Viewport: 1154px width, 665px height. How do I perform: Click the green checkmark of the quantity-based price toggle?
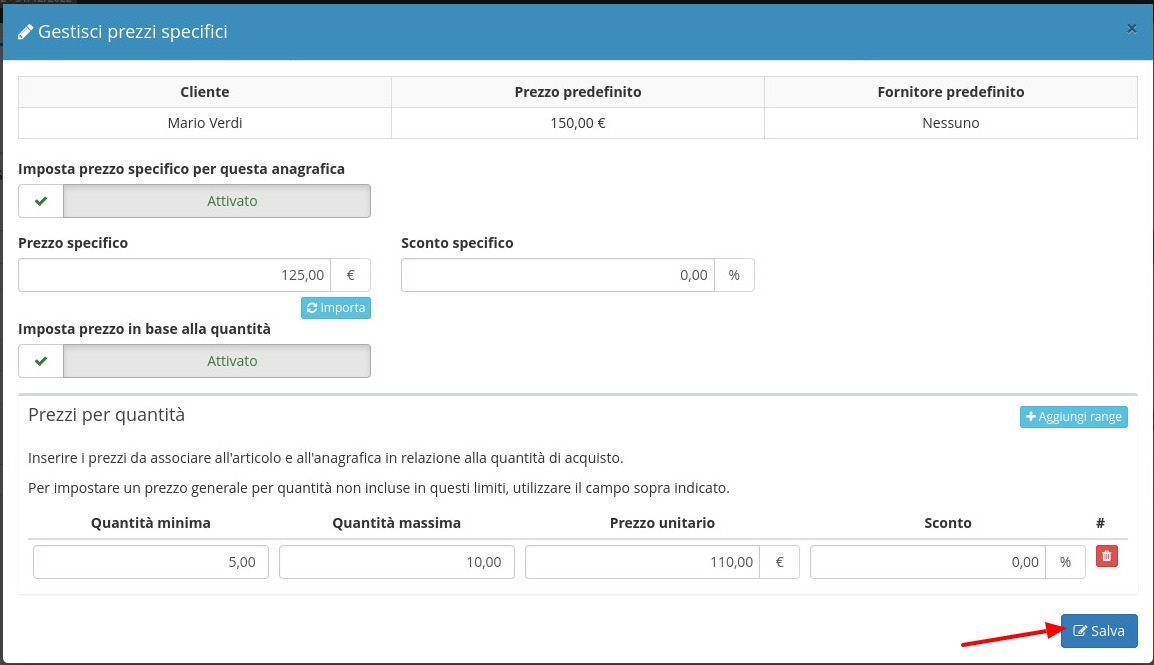[x=41, y=361]
